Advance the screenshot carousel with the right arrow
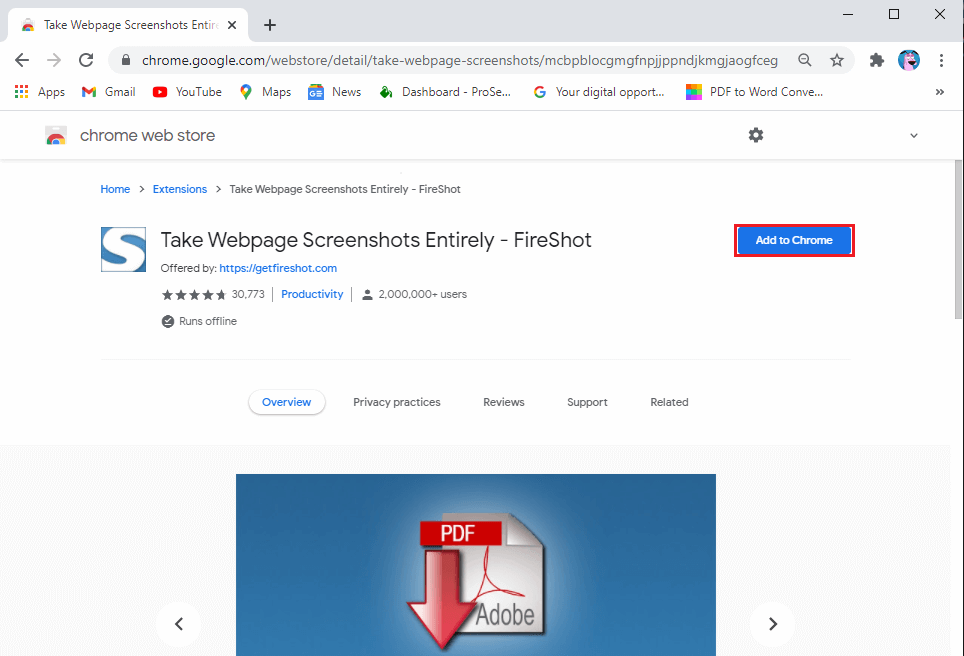Image resolution: width=964 pixels, height=656 pixels. [772, 623]
